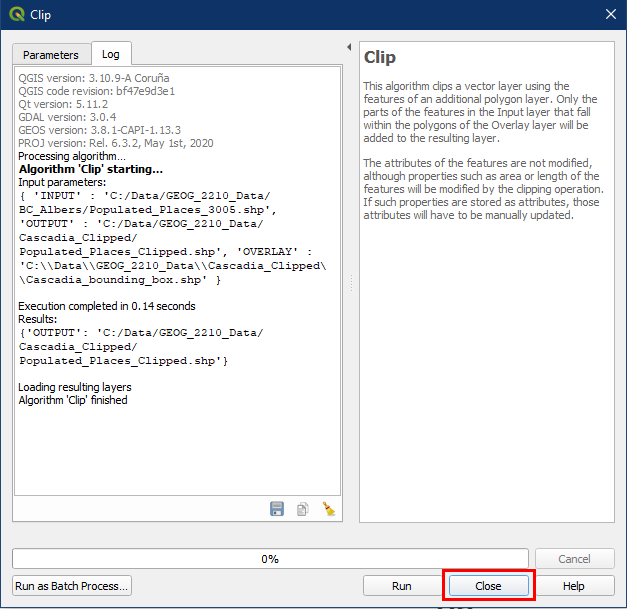Switch to the Parameters tab
Screen dimensions: 628x609
coord(50,55)
